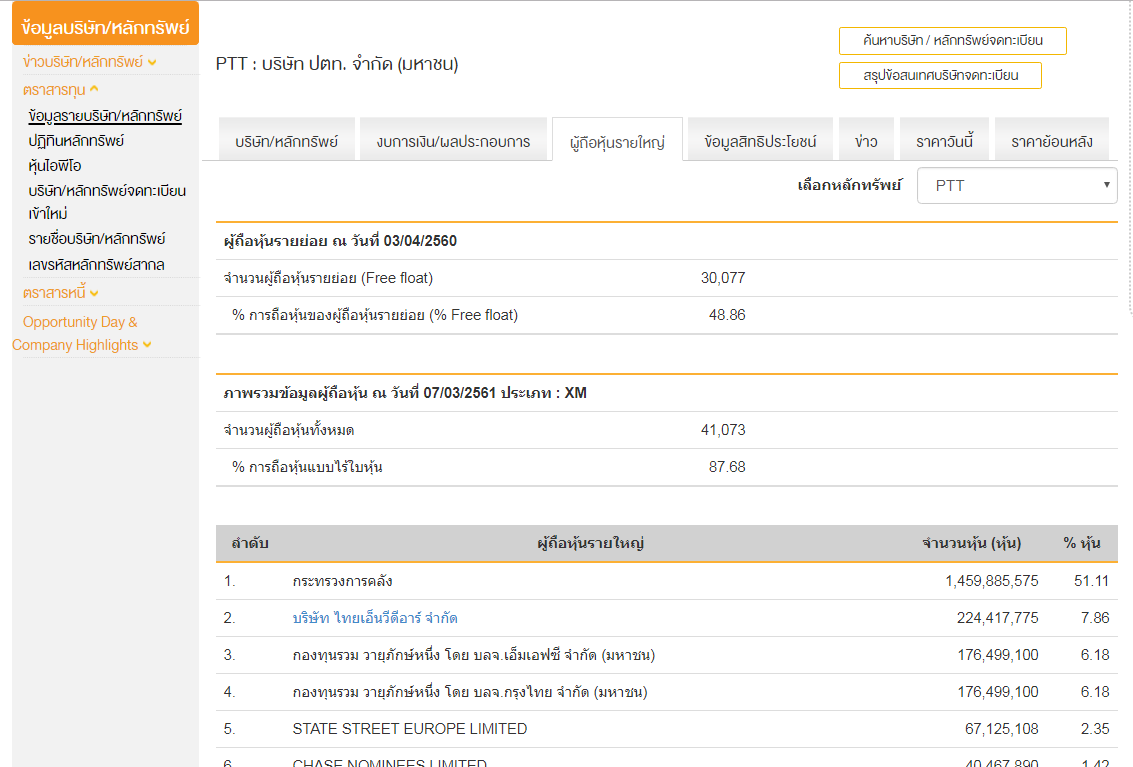Click the สรุปข้อสนเทศบริษัทจดทะเบียน button
The image size is (1133, 767).
(940, 75)
